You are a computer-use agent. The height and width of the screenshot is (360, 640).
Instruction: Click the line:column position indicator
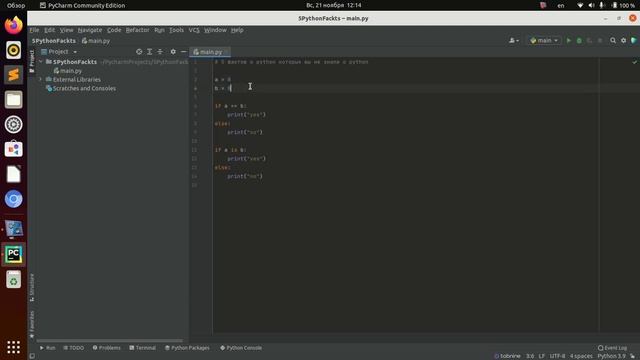(530, 356)
